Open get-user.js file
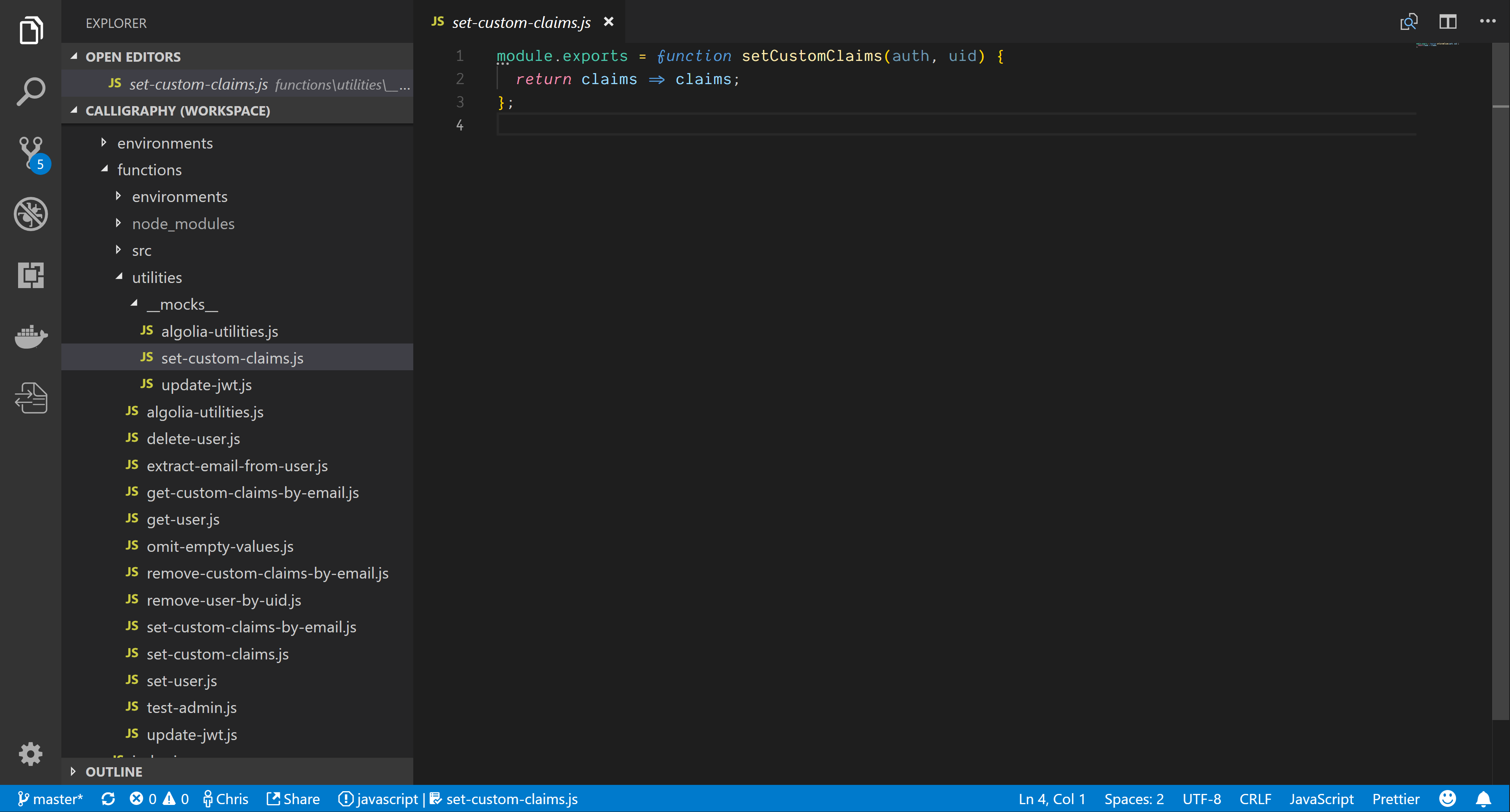This screenshot has height=812, width=1510. tap(237, 520)
